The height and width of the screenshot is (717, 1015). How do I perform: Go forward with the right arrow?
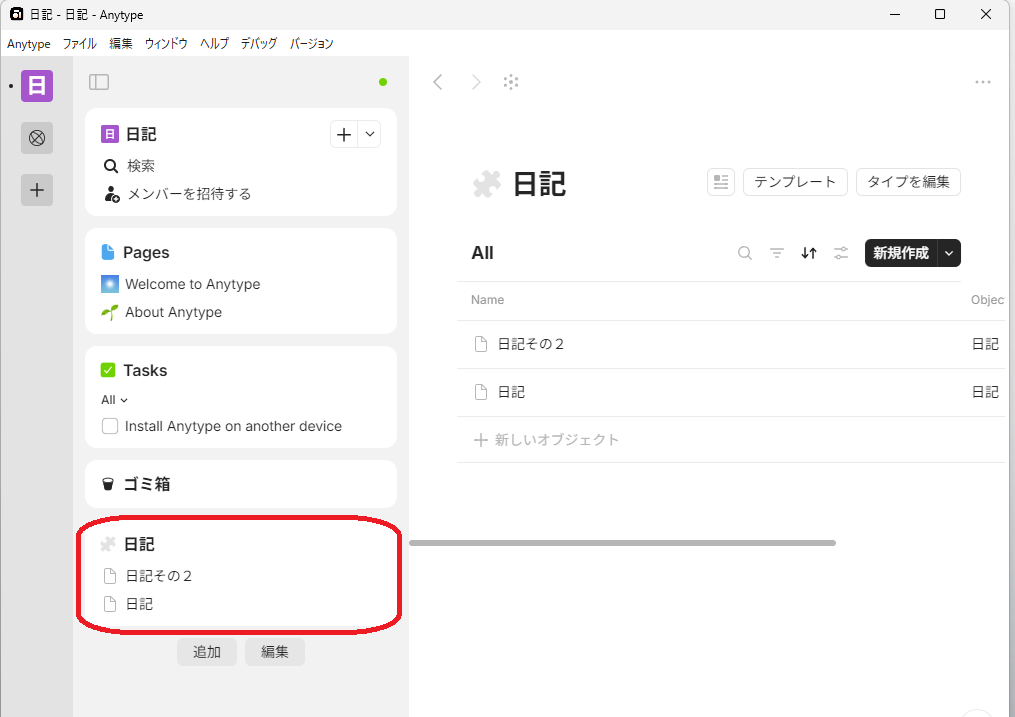coord(476,82)
